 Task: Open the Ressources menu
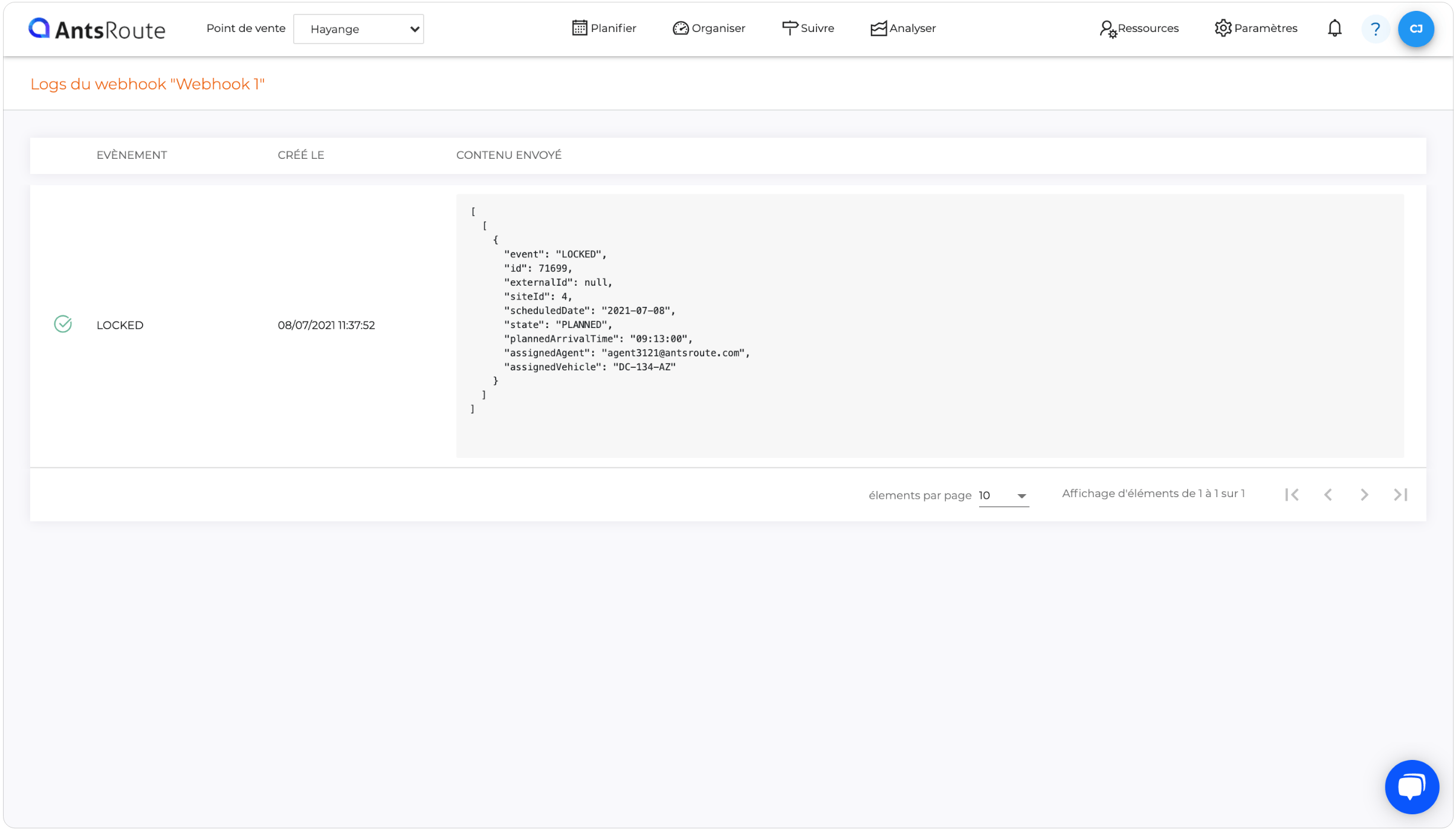[1139, 28]
